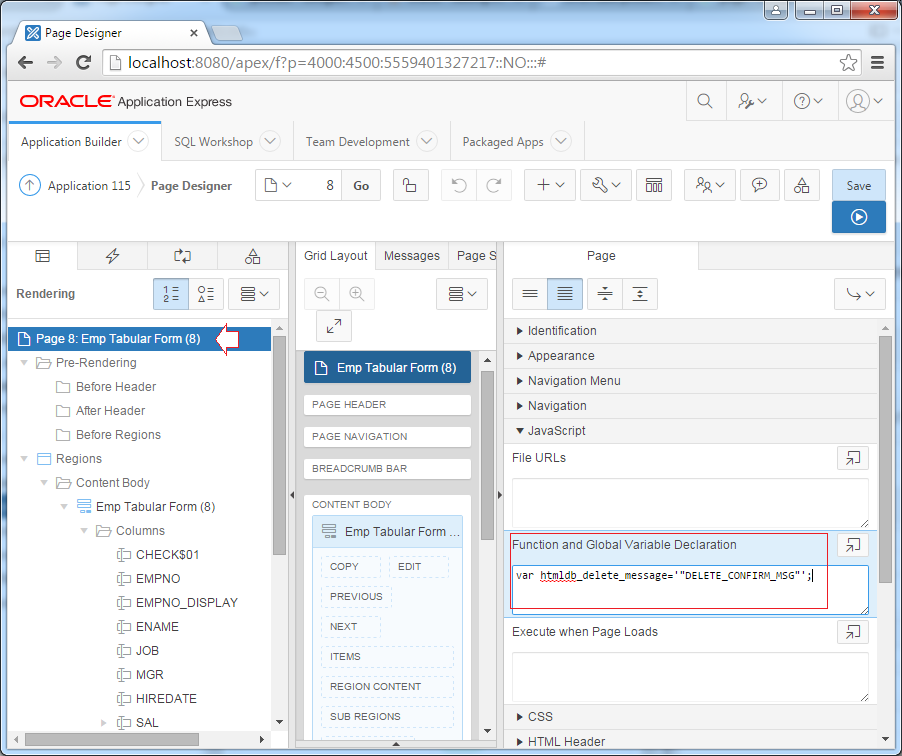Click the File URLs text area
902x756 pixels.
point(690,502)
